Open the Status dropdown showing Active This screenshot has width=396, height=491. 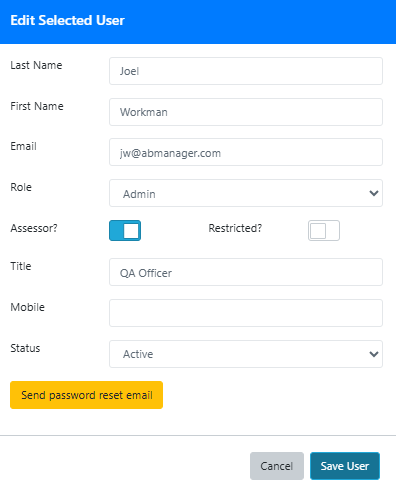(x=246, y=354)
